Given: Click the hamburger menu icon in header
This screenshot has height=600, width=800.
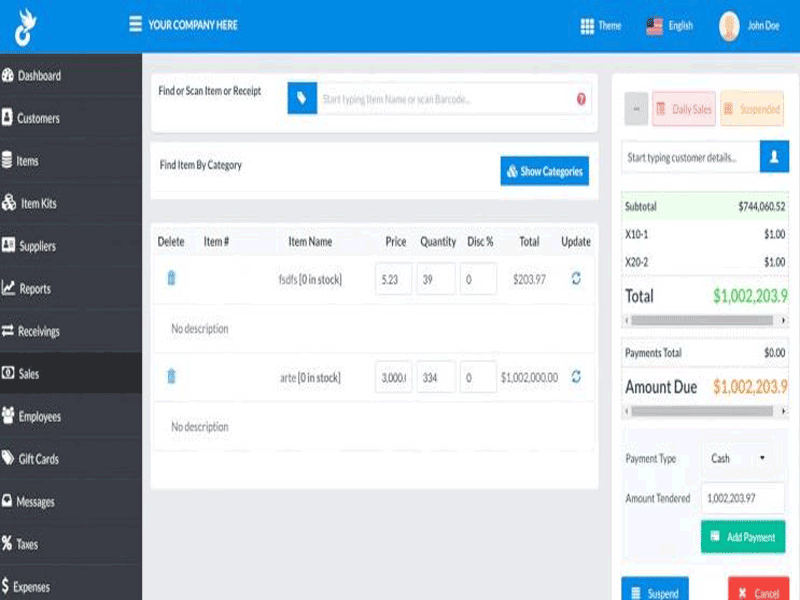Looking at the screenshot, I should tap(135, 25).
